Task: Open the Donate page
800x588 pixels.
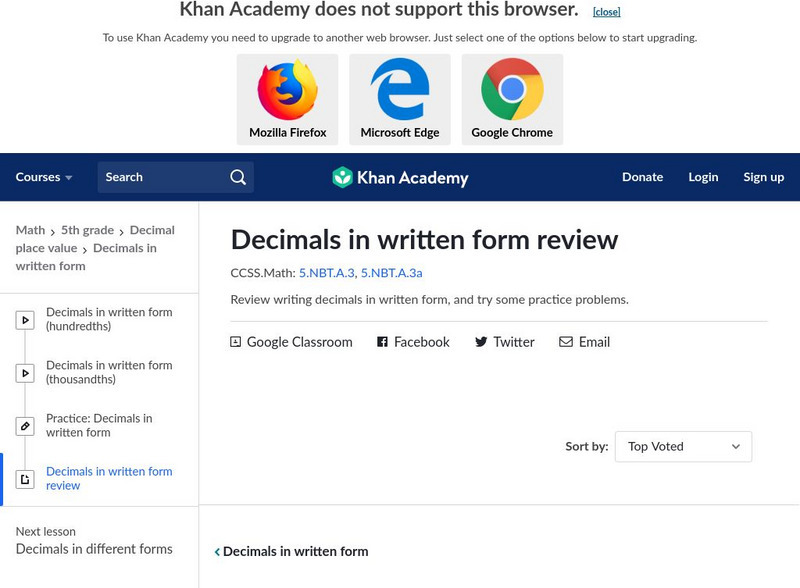Action: (x=642, y=177)
